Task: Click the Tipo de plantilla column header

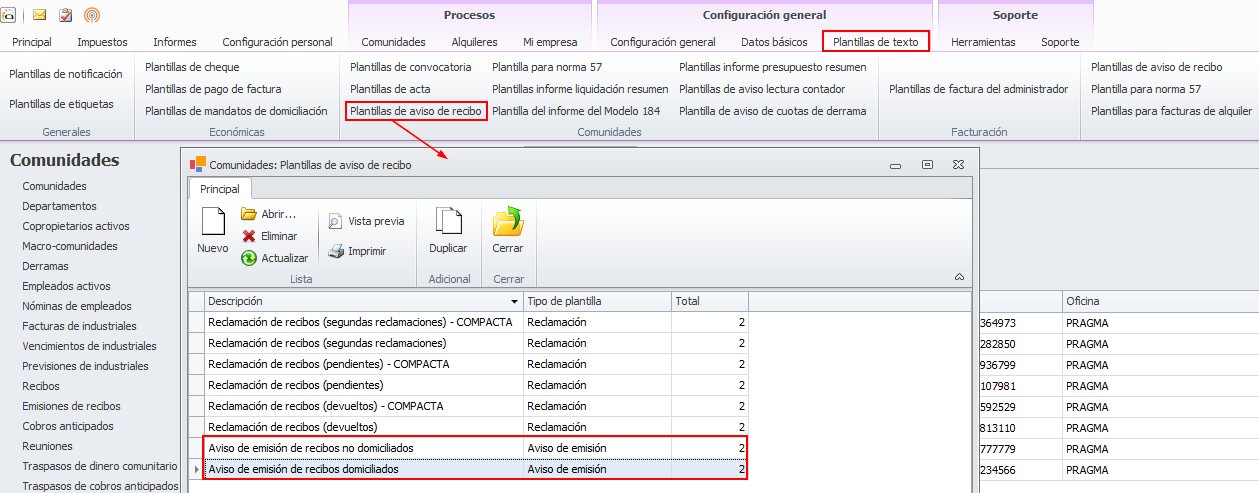Action: tap(597, 301)
